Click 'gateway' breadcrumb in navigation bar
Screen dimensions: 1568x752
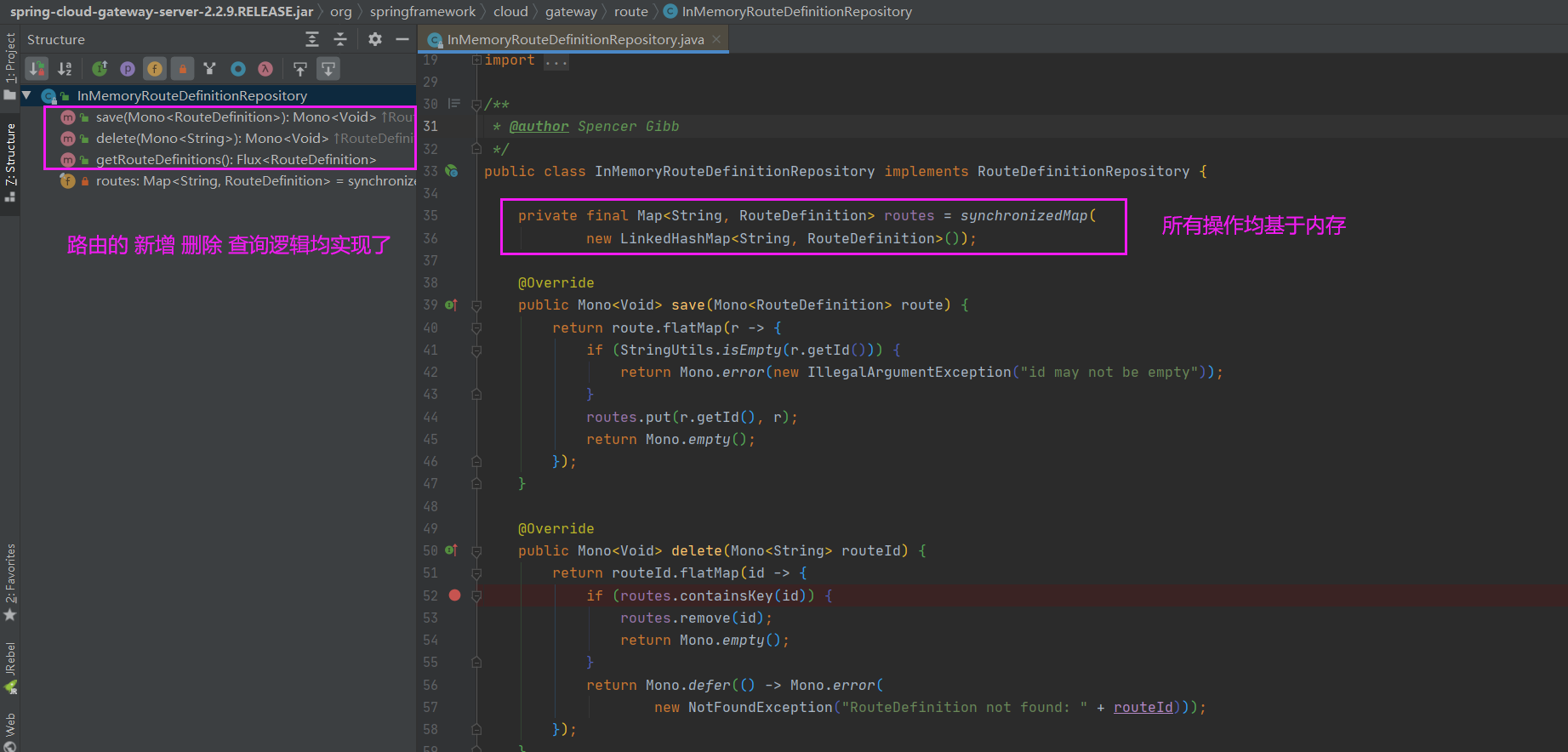tap(571, 11)
